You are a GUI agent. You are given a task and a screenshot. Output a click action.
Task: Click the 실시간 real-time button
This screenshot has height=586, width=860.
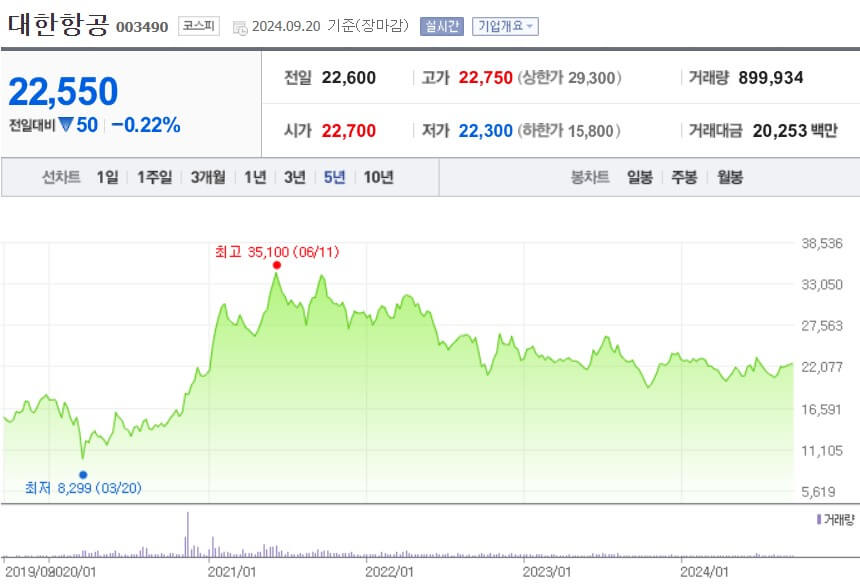tap(442, 26)
